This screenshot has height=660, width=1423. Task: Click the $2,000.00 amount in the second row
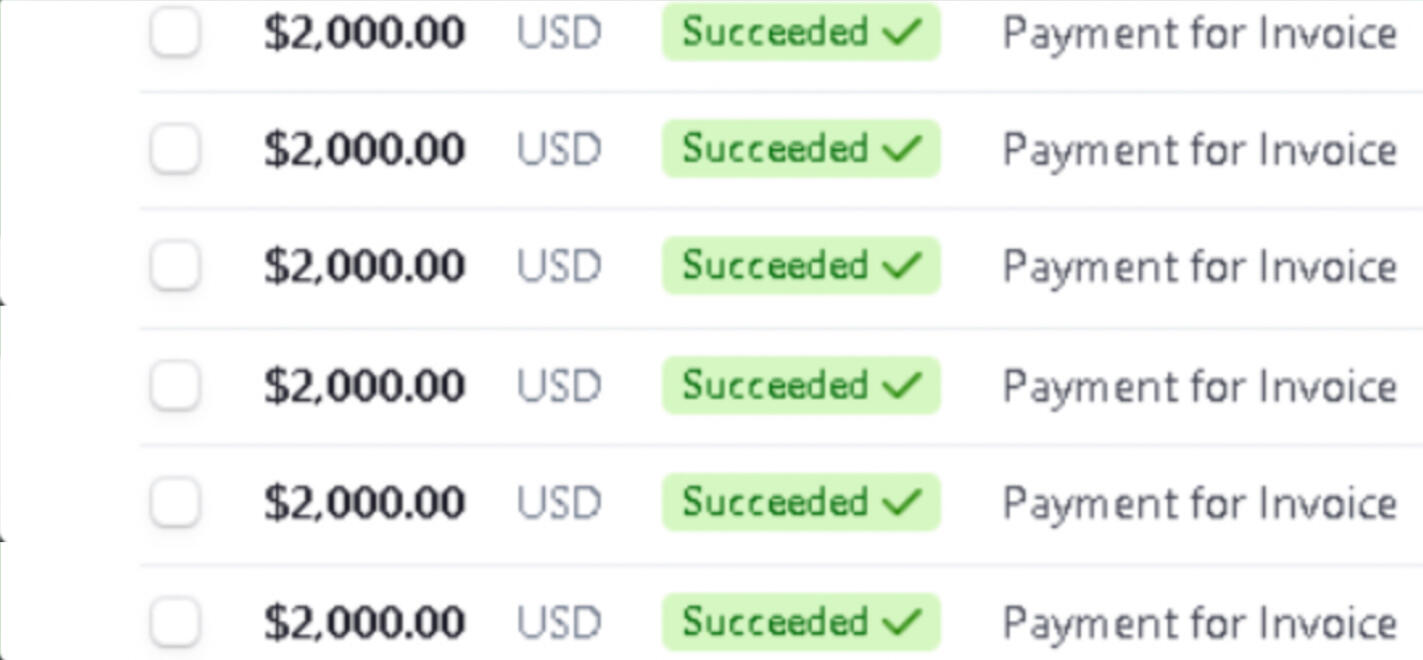click(364, 150)
